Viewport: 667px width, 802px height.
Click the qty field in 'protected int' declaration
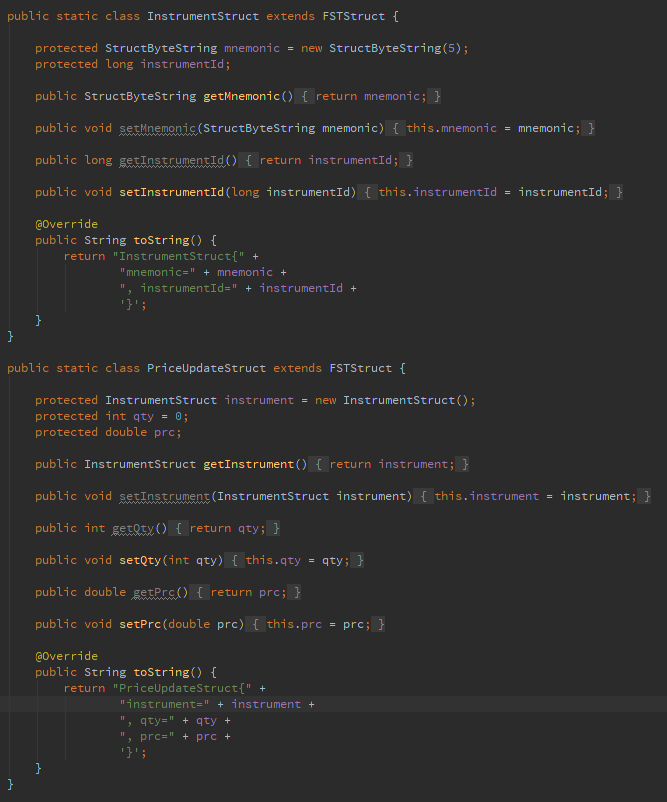[144, 416]
